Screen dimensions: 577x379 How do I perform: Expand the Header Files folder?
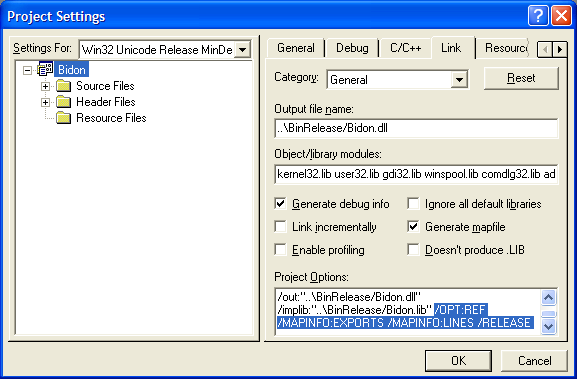click(x=45, y=102)
